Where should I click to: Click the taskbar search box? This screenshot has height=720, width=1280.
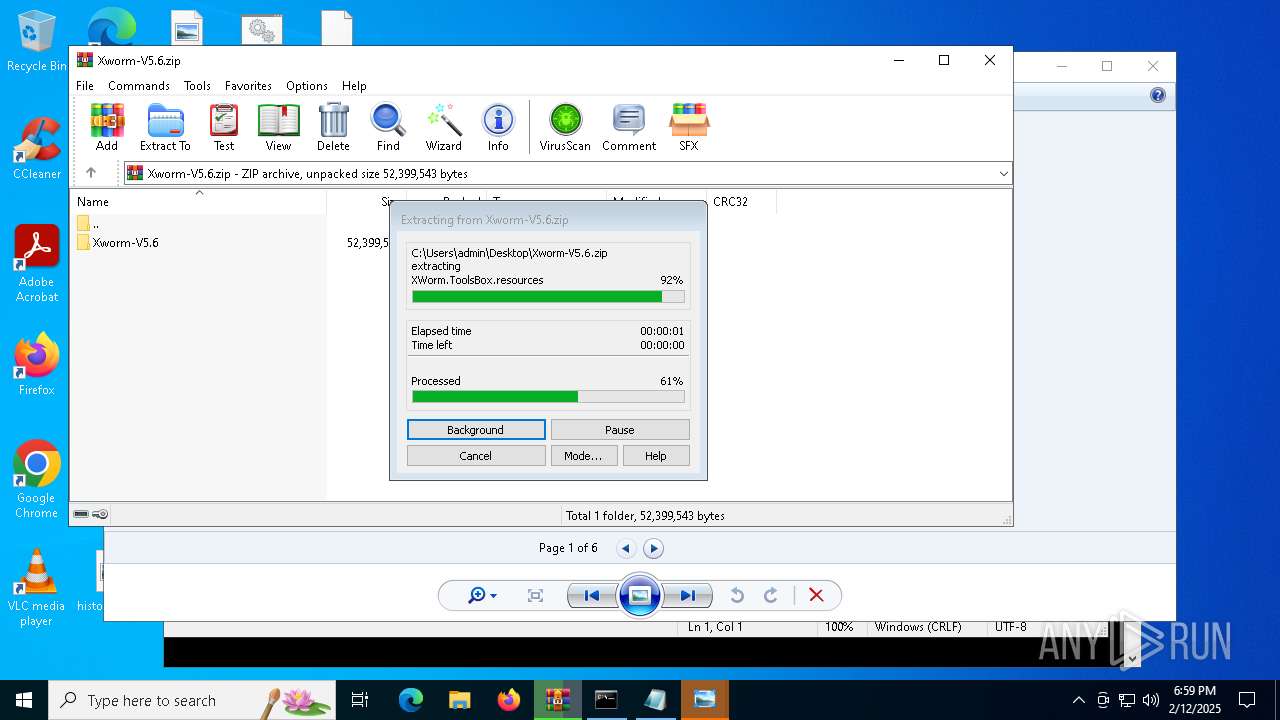pyautogui.click(x=192, y=700)
